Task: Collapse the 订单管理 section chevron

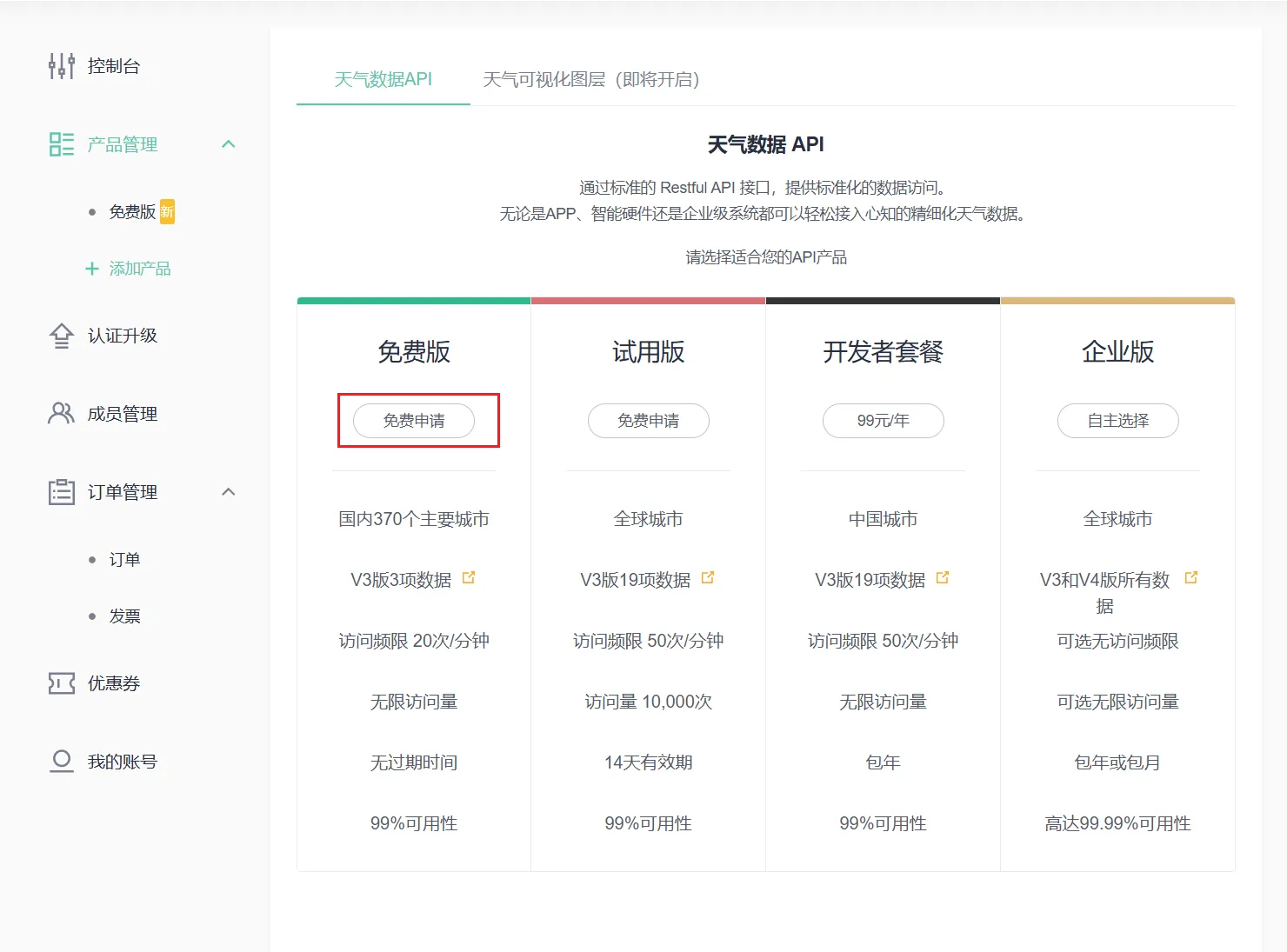Action: 229,491
